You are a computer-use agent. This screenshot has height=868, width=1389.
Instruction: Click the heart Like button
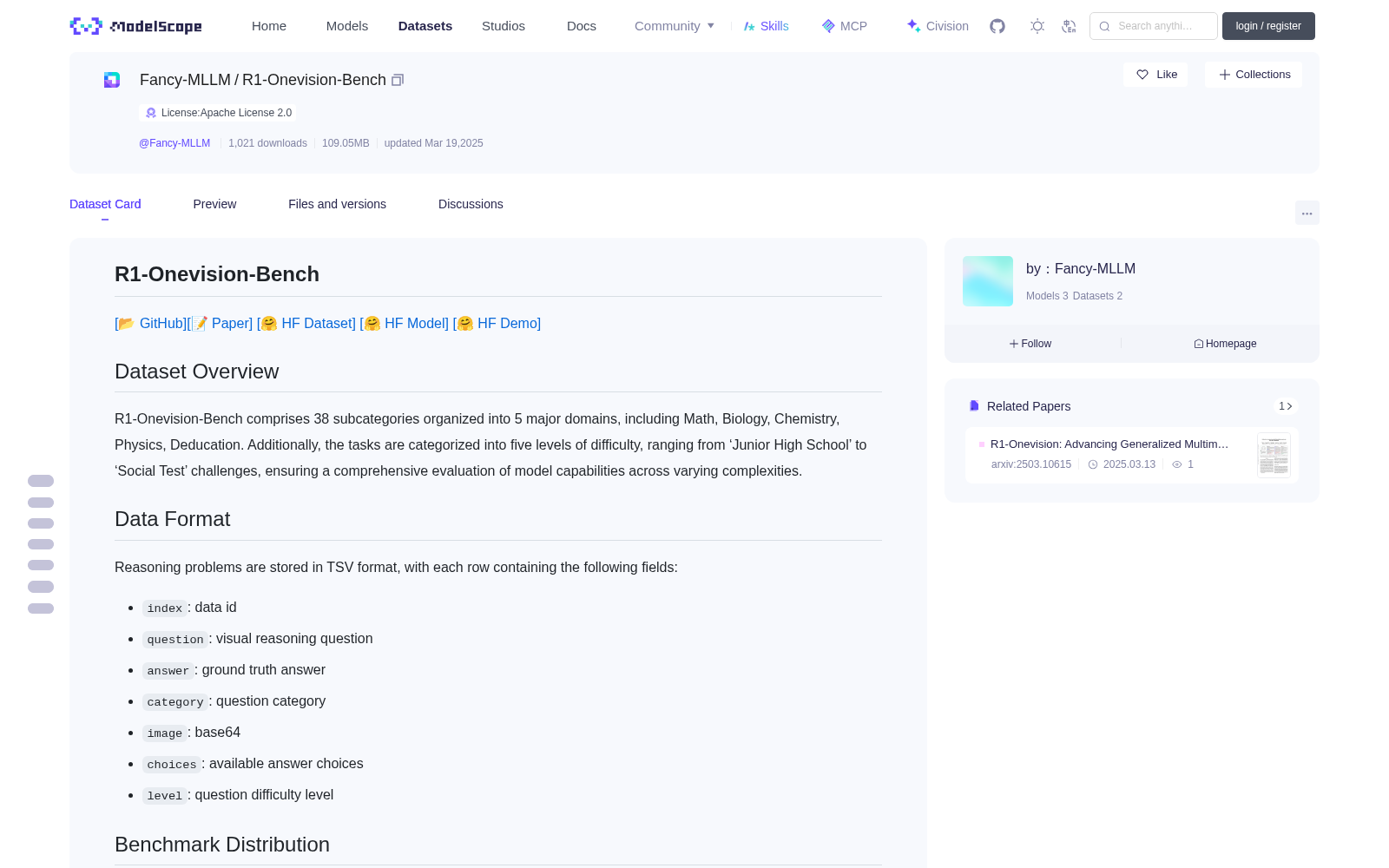pos(1155,75)
